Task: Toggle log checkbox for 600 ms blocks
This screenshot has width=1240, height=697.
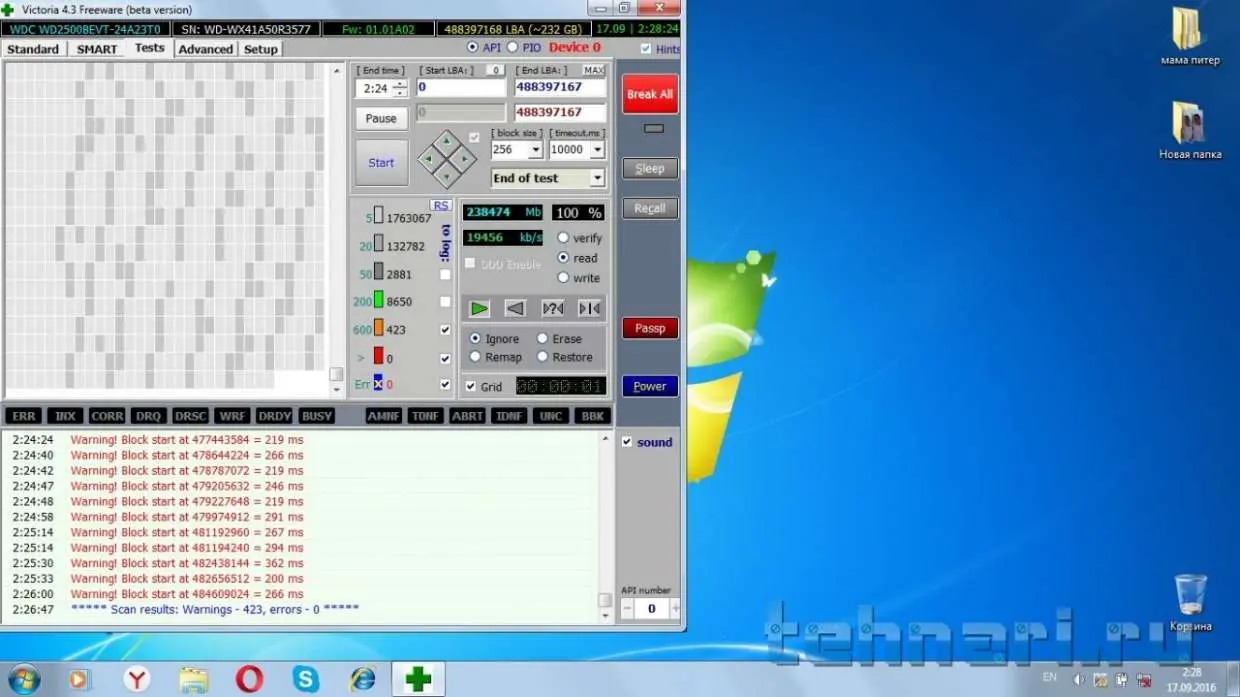Action: (x=445, y=329)
